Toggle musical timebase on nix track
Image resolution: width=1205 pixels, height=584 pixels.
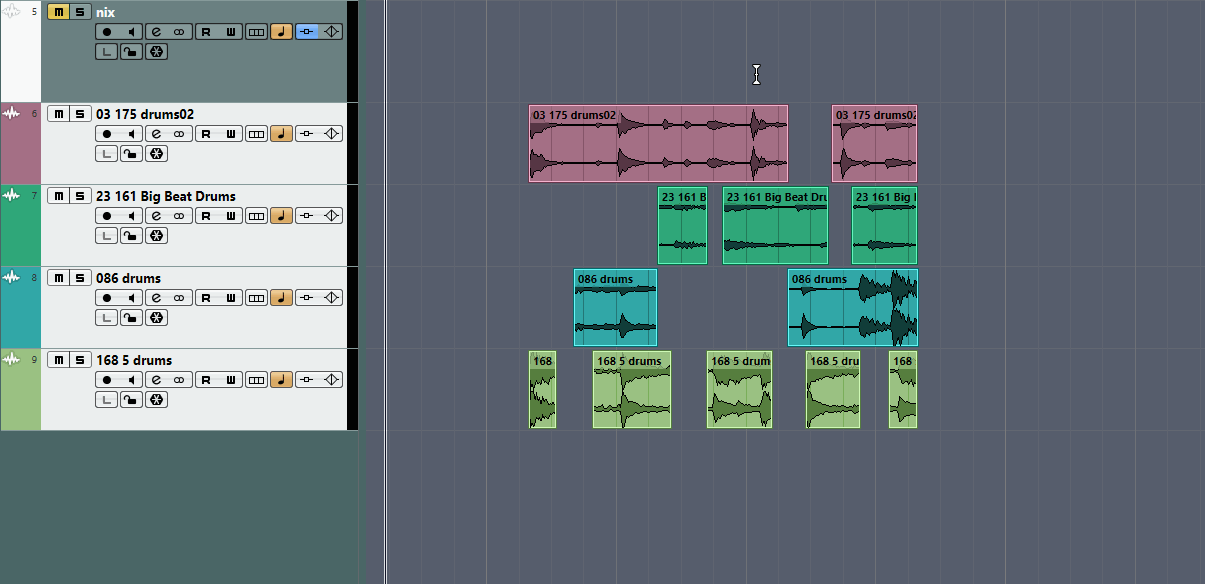pyautogui.click(x=281, y=32)
